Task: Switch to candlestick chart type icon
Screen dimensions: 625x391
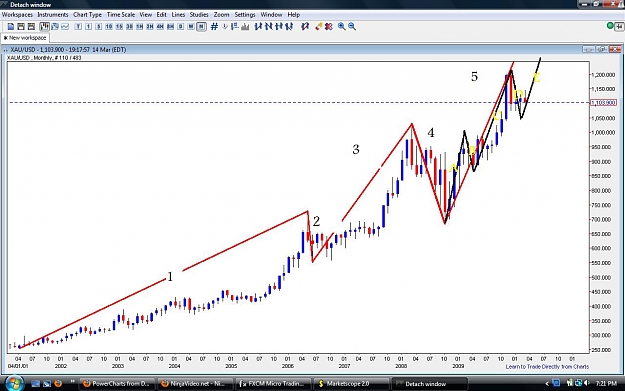Action: pyautogui.click(x=44, y=27)
